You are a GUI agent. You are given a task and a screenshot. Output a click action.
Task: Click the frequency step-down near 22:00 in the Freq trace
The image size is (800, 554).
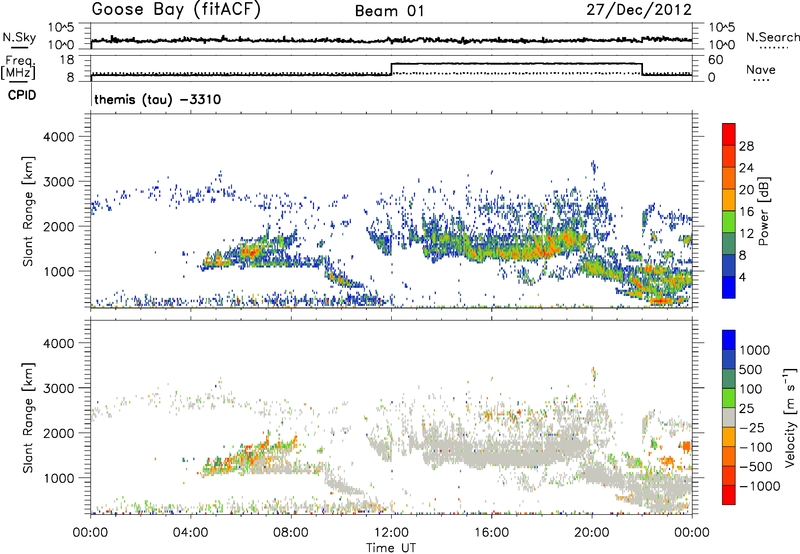click(642, 69)
